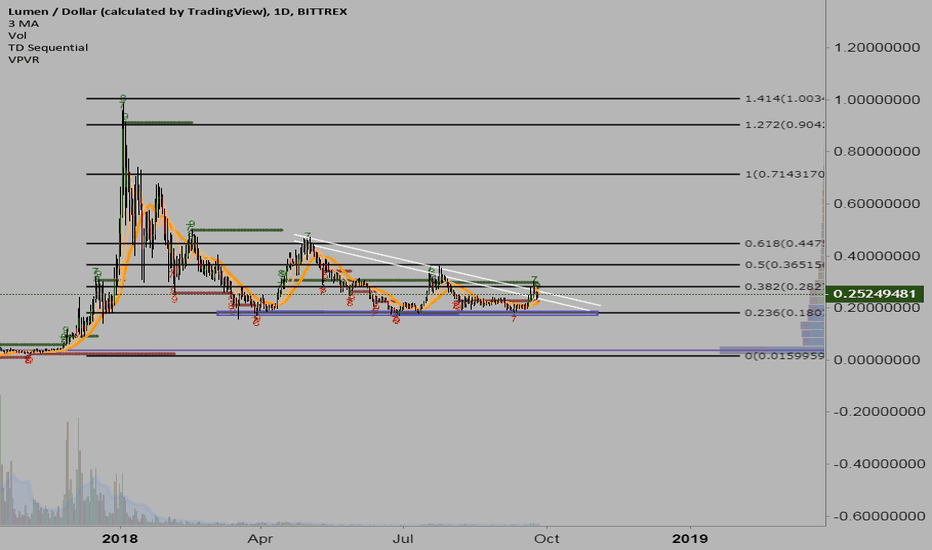Click the 1.272 Fibonacci level label
This screenshot has height=550, width=932.
coord(785,125)
